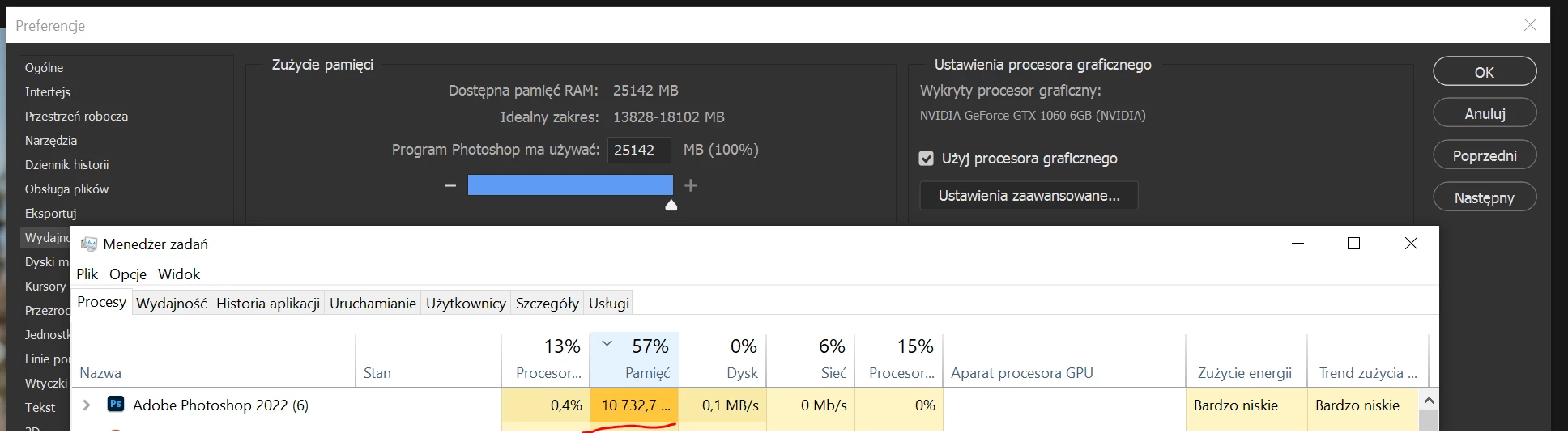Click the memory slider triangle handle
Viewport: 1568px width, 433px height.
tap(671, 205)
